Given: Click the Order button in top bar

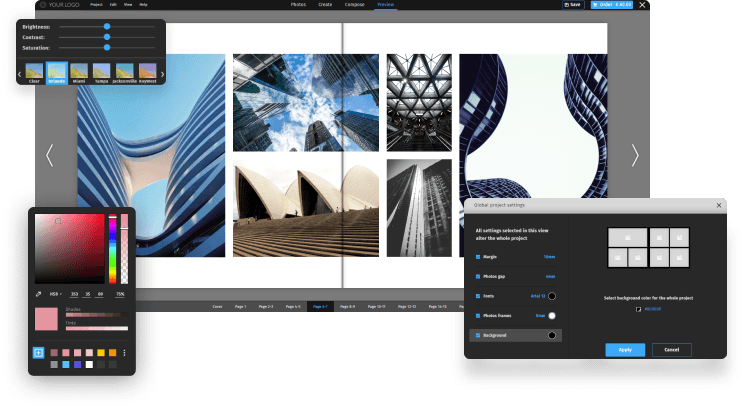Looking at the screenshot, I should point(614,5).
